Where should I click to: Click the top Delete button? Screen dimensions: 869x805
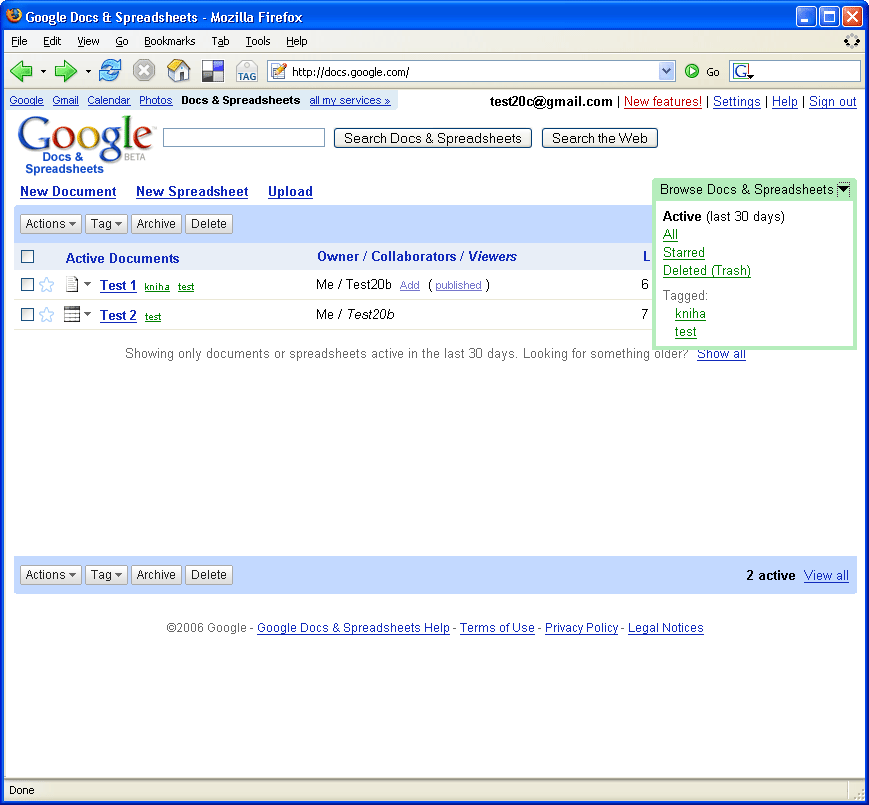point(209,224)
